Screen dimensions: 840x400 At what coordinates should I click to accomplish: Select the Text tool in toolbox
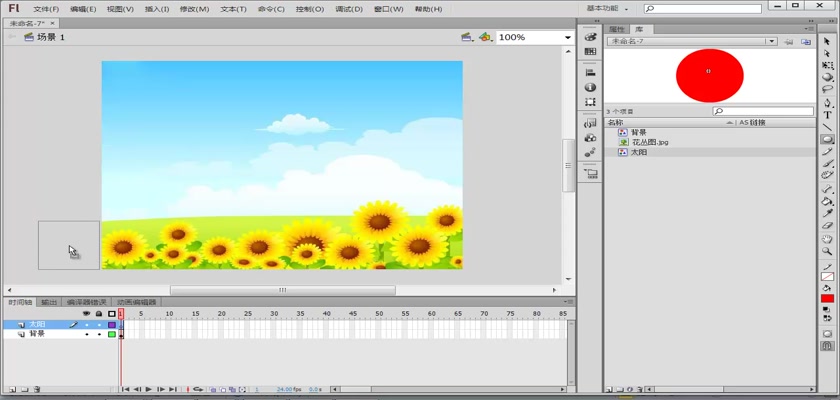(828, 115)
